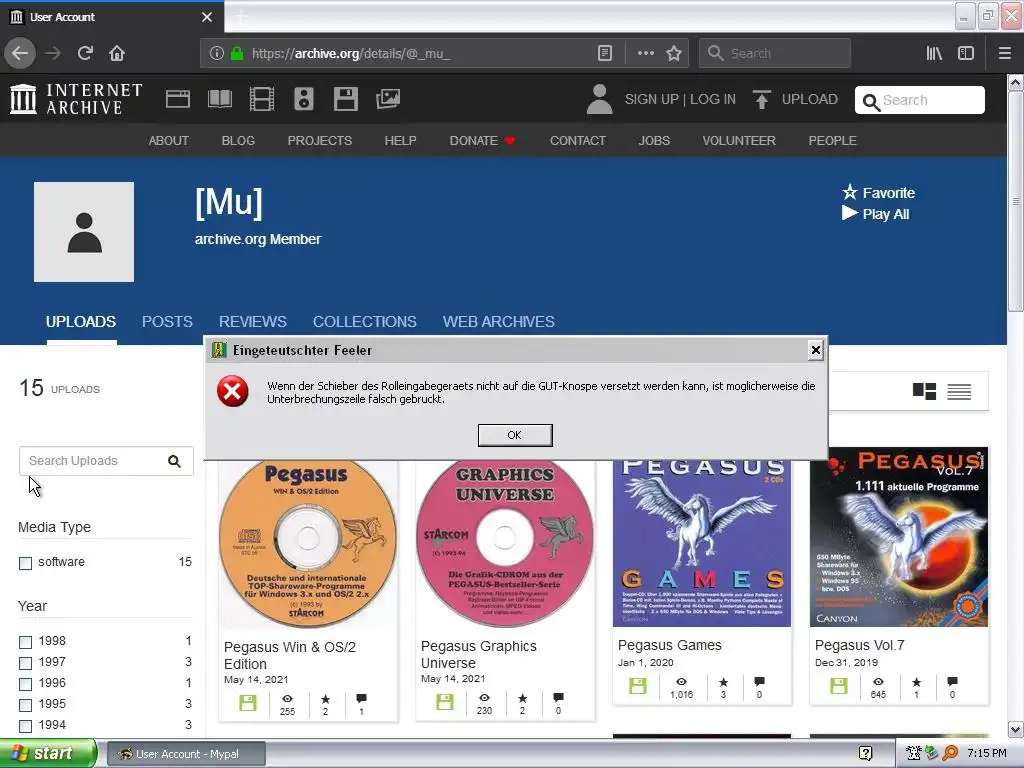Click the Search Uploads magnifier icon
1024x768 pixels.
(174, 461)
